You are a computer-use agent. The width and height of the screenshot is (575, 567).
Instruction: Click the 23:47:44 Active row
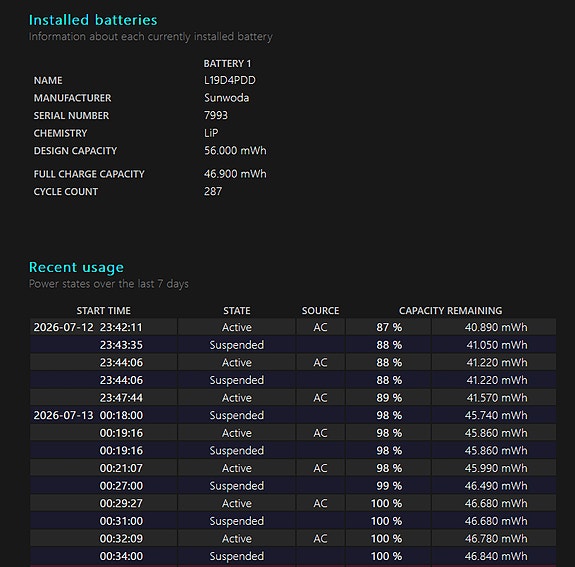point(293,397)
